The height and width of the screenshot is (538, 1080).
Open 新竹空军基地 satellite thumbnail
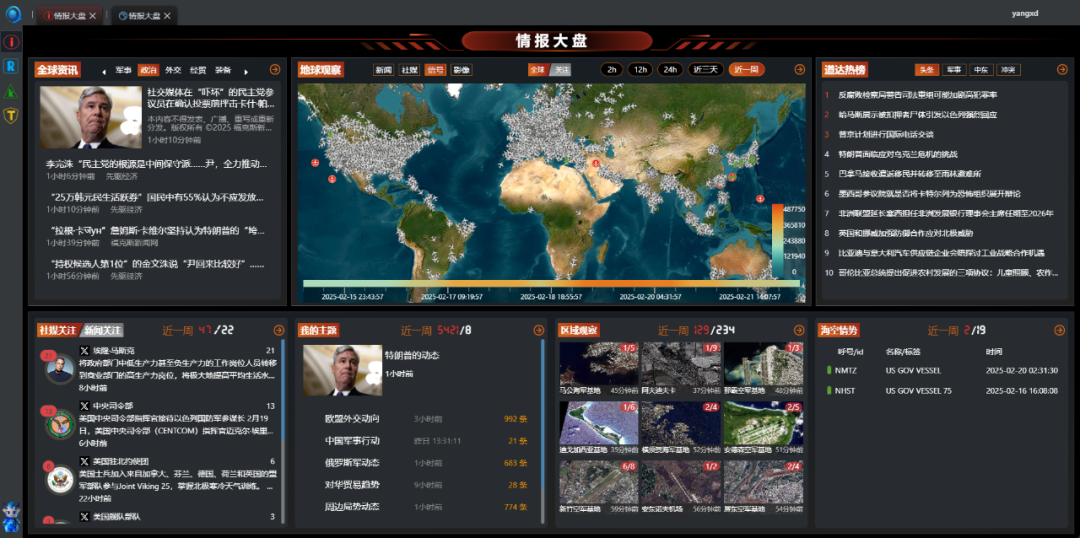click(599, 483)
